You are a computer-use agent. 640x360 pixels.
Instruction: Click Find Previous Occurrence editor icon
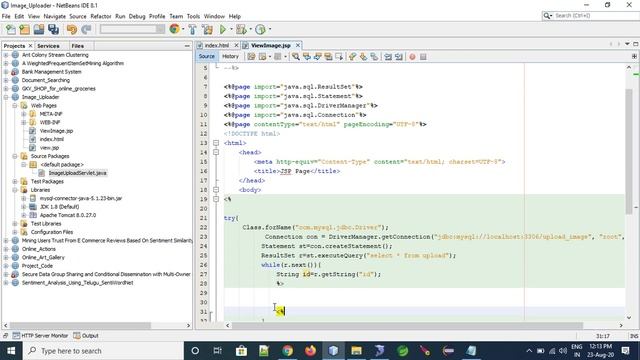click(307, 57)
